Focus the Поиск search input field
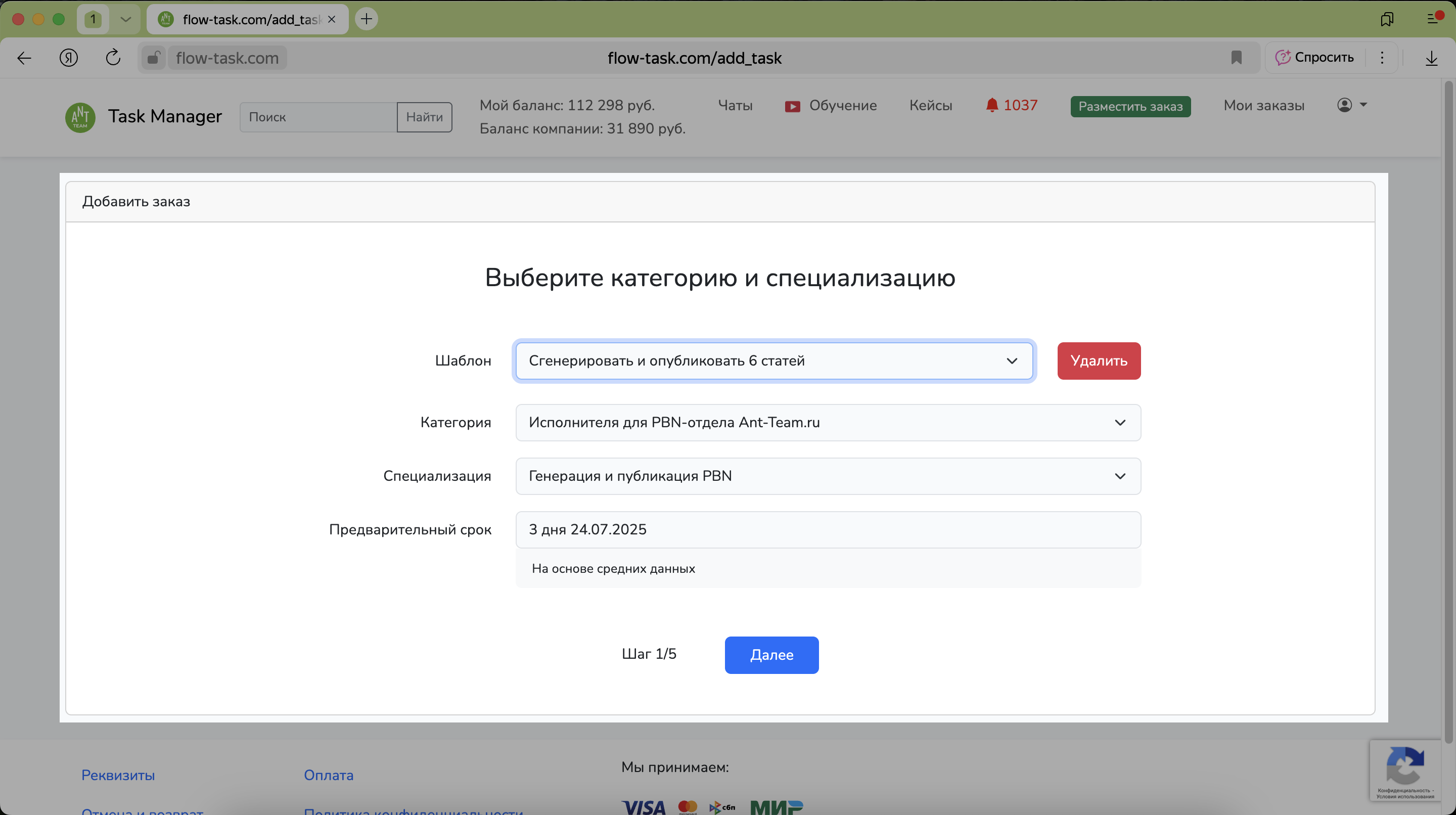 click(x=317, y=117)
